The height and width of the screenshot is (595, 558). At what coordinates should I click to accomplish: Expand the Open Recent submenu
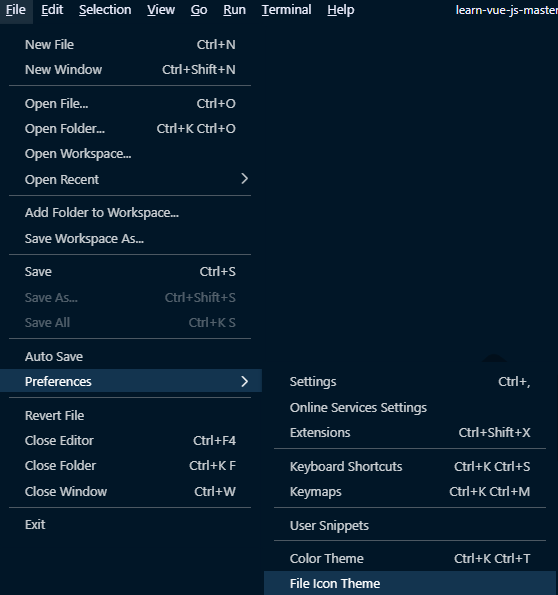coord(130,179)
